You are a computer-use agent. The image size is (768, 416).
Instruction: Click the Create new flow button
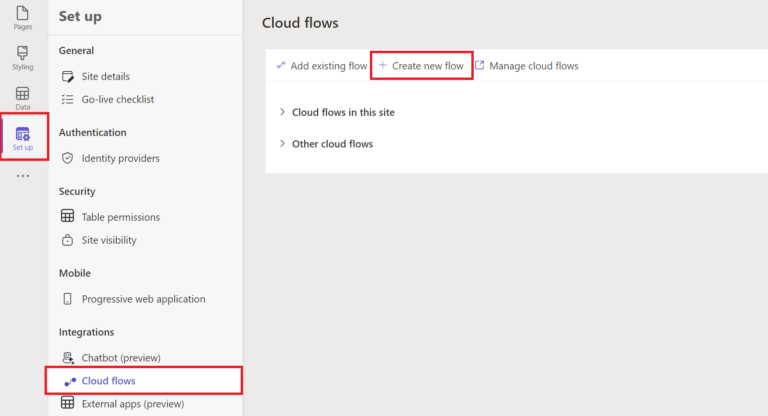(x=420, y=66)
